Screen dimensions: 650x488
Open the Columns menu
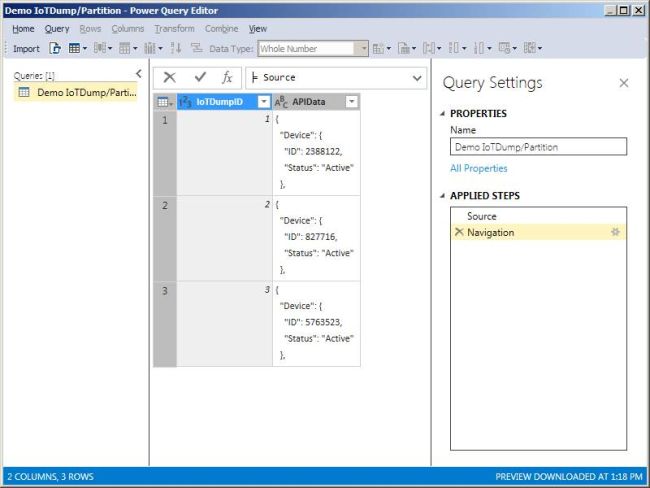coord(128,29)
